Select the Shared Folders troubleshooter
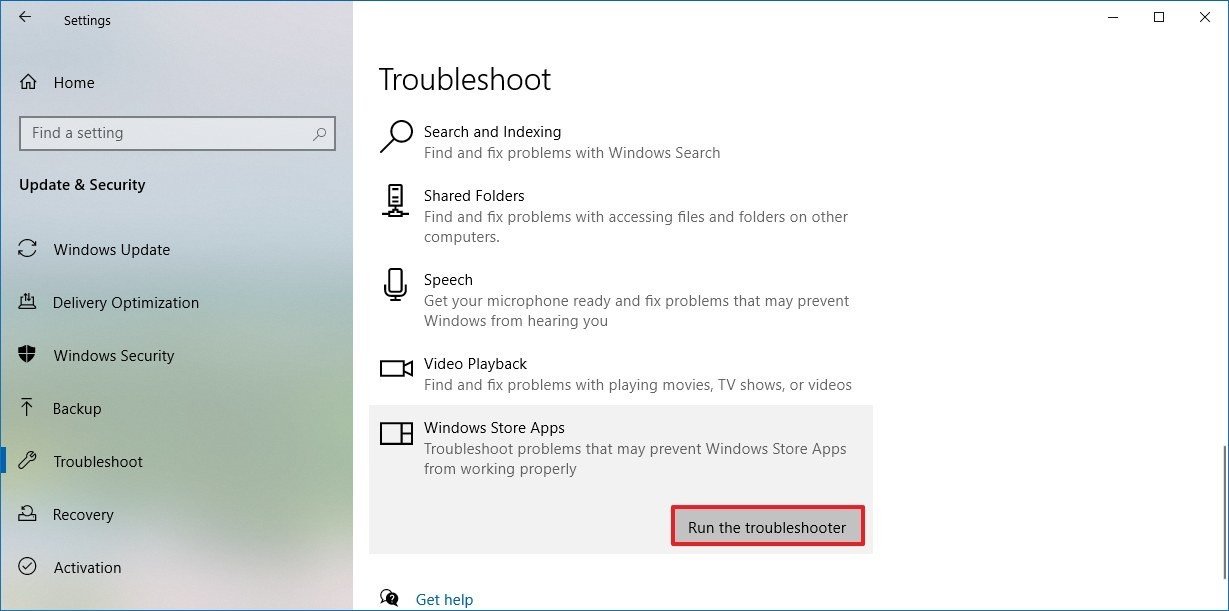The width and height of the screenshot is (1229, 611). coord(621,216)
